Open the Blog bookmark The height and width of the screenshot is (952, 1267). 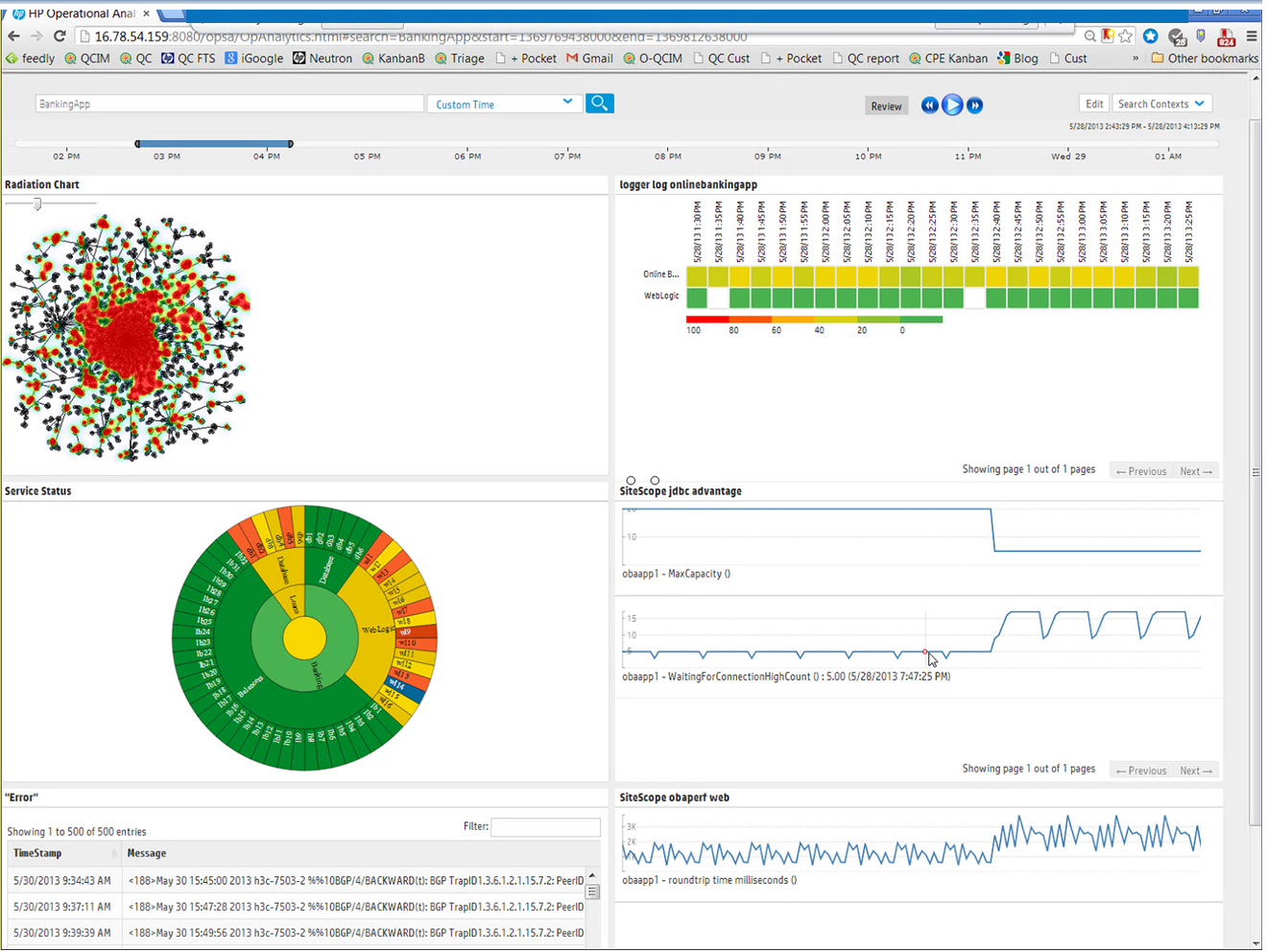[1018, 59]
